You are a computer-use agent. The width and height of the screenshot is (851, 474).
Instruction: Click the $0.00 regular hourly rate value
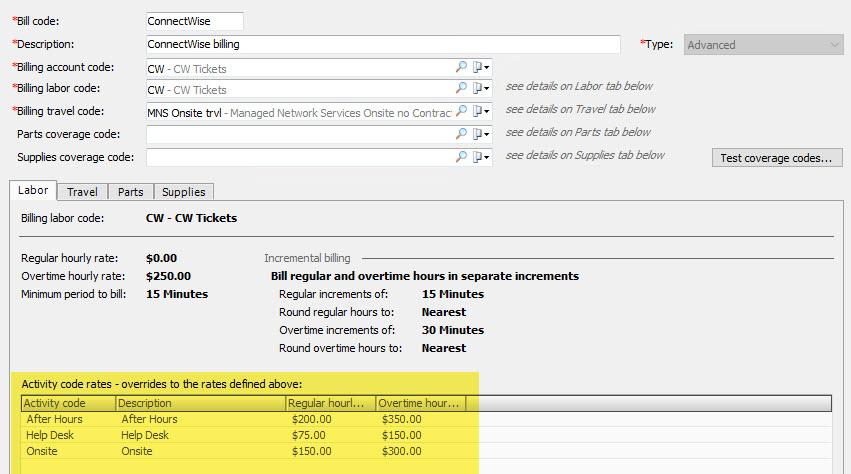coord(161,258)
